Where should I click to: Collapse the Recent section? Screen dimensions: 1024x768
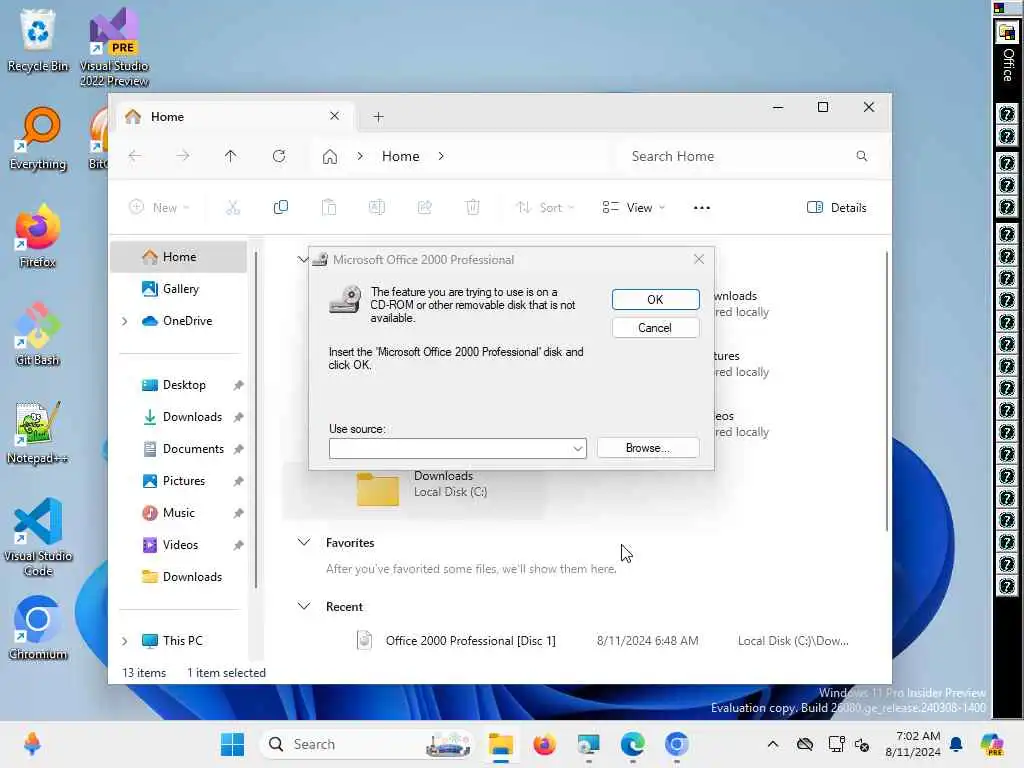coord(304,606)
